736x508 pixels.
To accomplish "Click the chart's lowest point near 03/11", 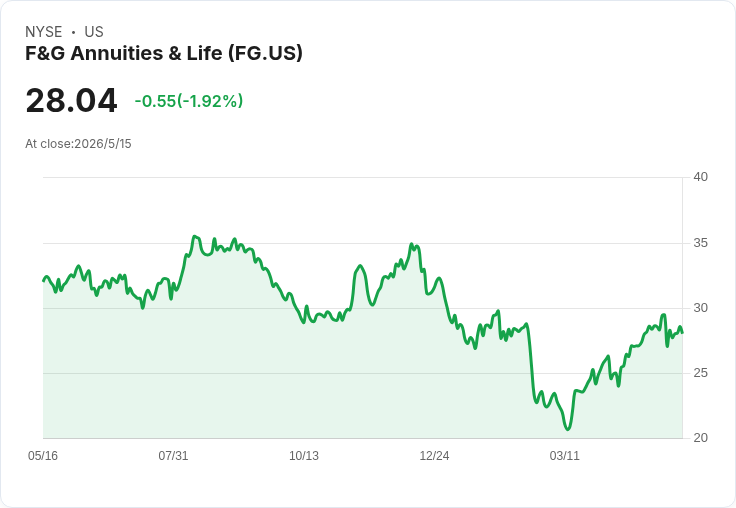I will [x=568, y=429].
